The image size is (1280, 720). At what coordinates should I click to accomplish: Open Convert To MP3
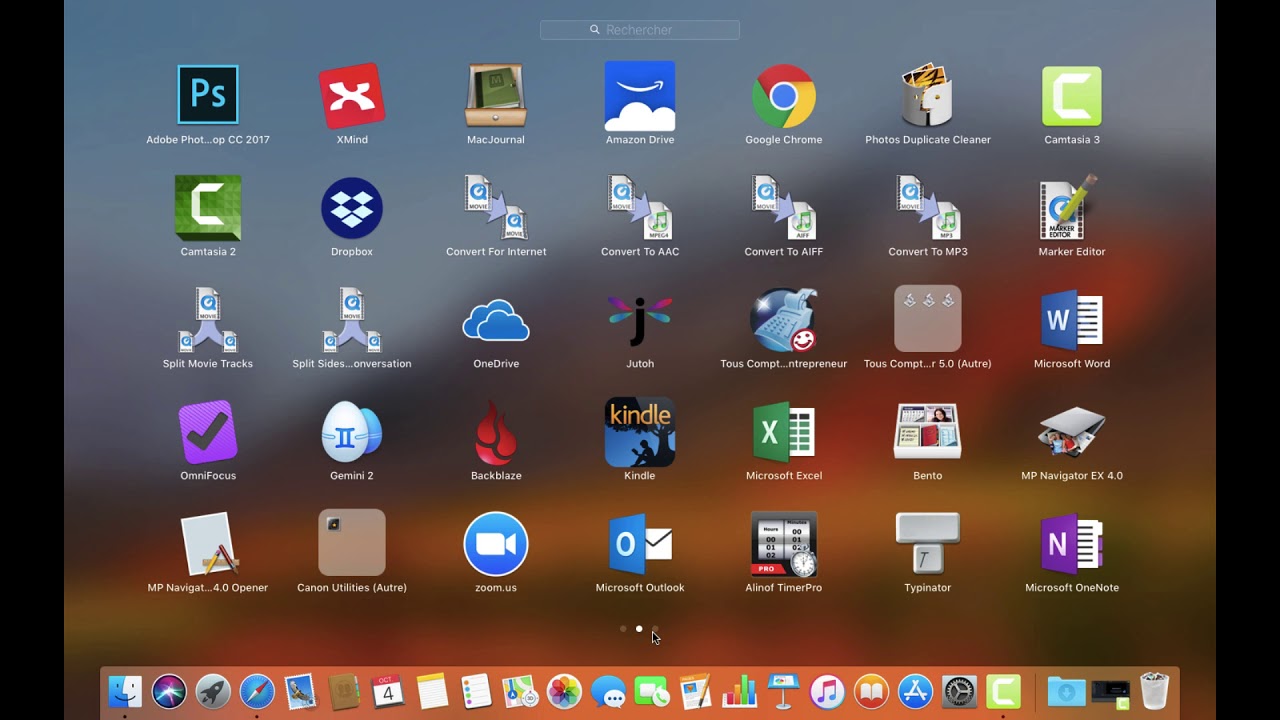click(x=928, y=207)
